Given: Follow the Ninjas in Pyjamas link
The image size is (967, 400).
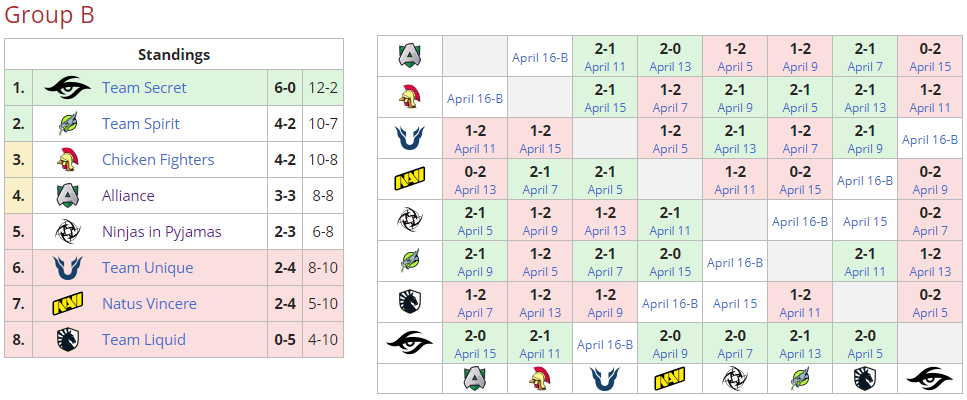Looking at the screenshot, I should tap(162, 232).
